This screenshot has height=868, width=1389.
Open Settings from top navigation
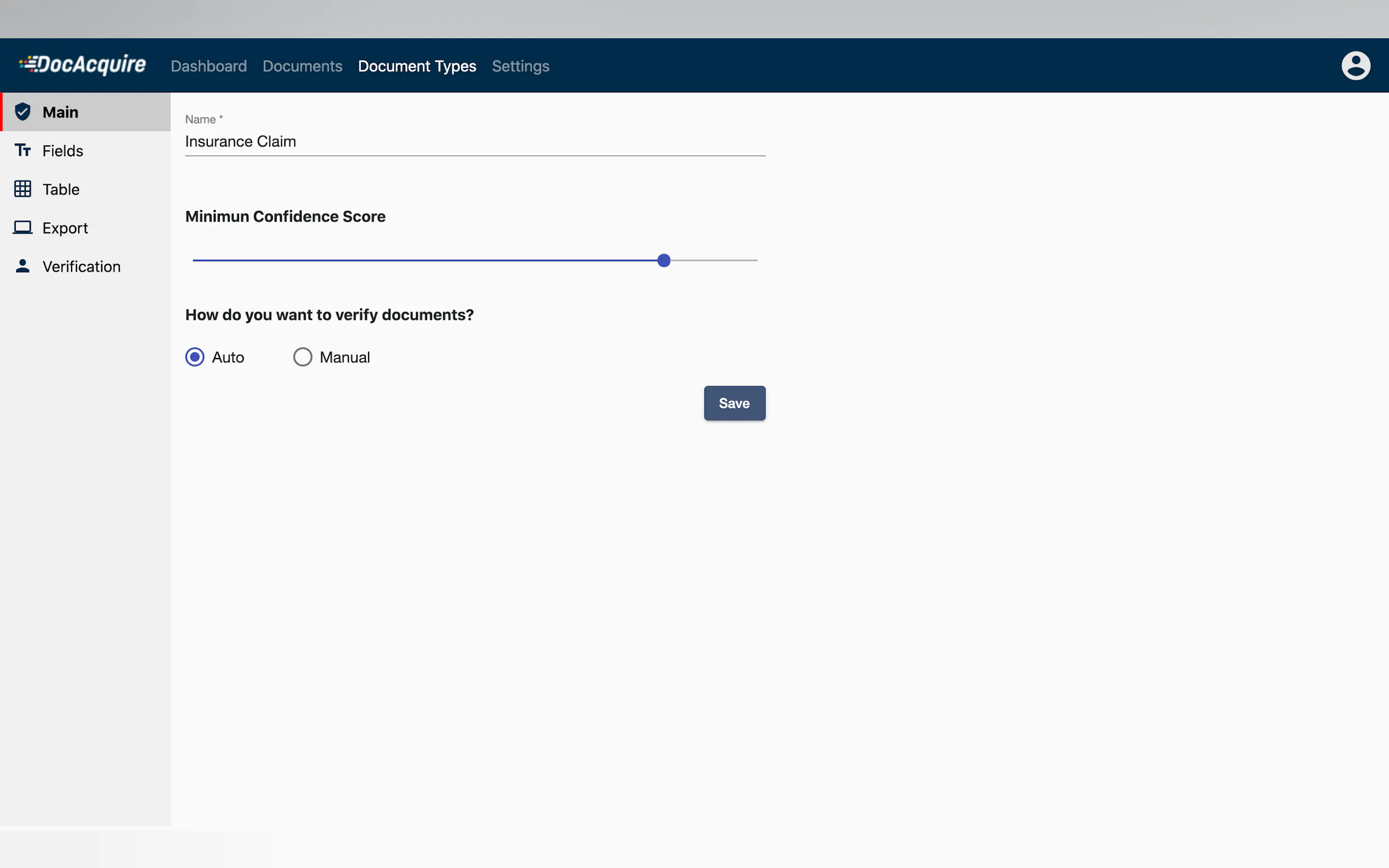pyautogui.click(x=520, y=66)
